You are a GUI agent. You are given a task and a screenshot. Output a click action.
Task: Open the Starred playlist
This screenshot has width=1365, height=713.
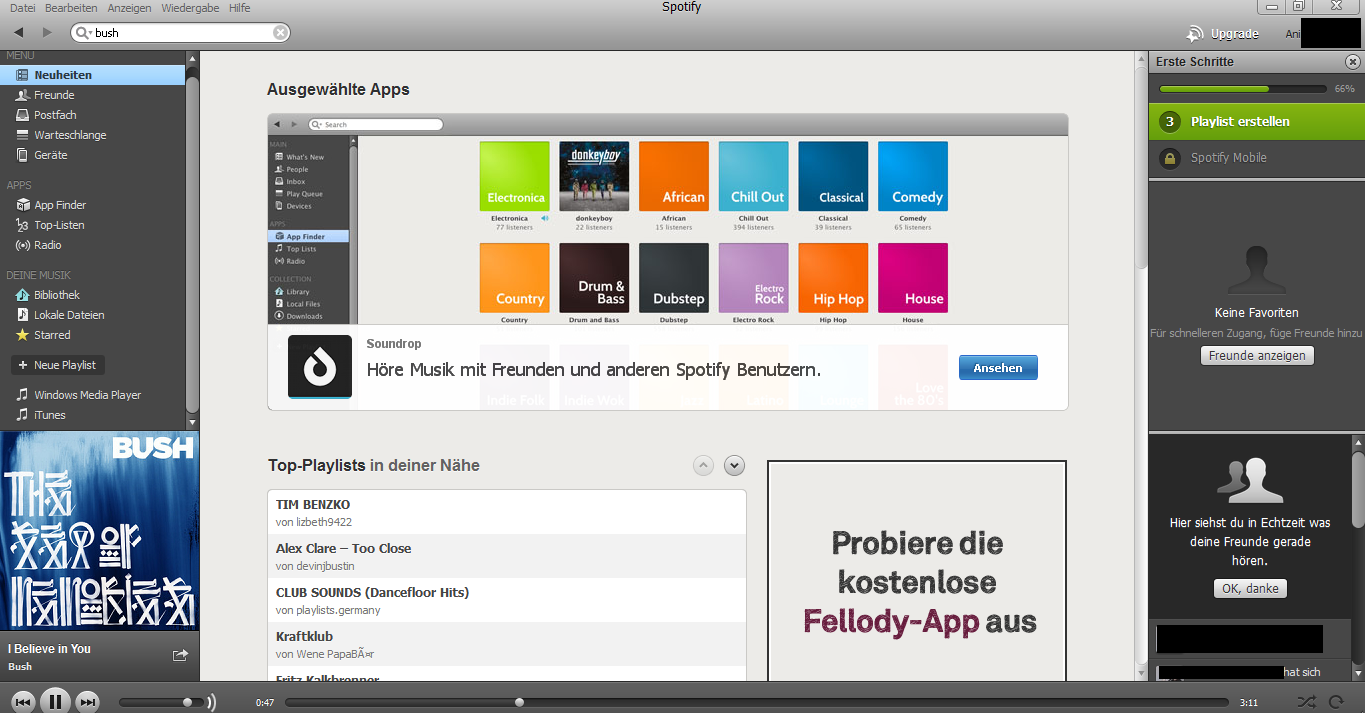[x=52, y=335]
